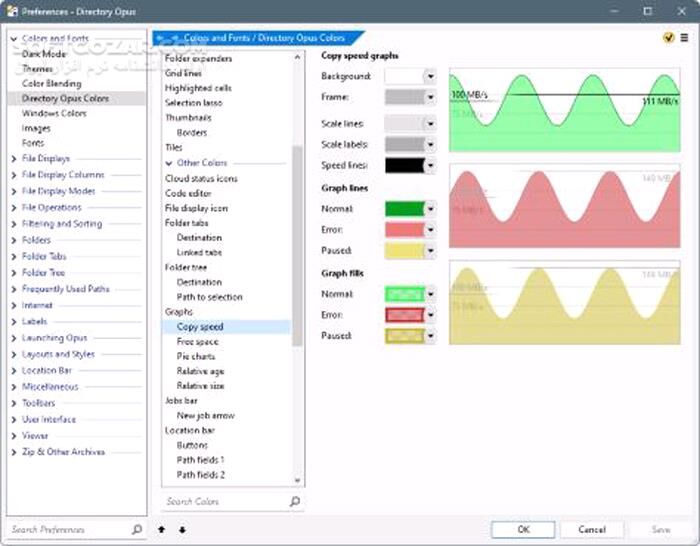This screenshot has height=546, width=700.
Task: Click the Search Colors magnifier icon
Action: point(295,501)
